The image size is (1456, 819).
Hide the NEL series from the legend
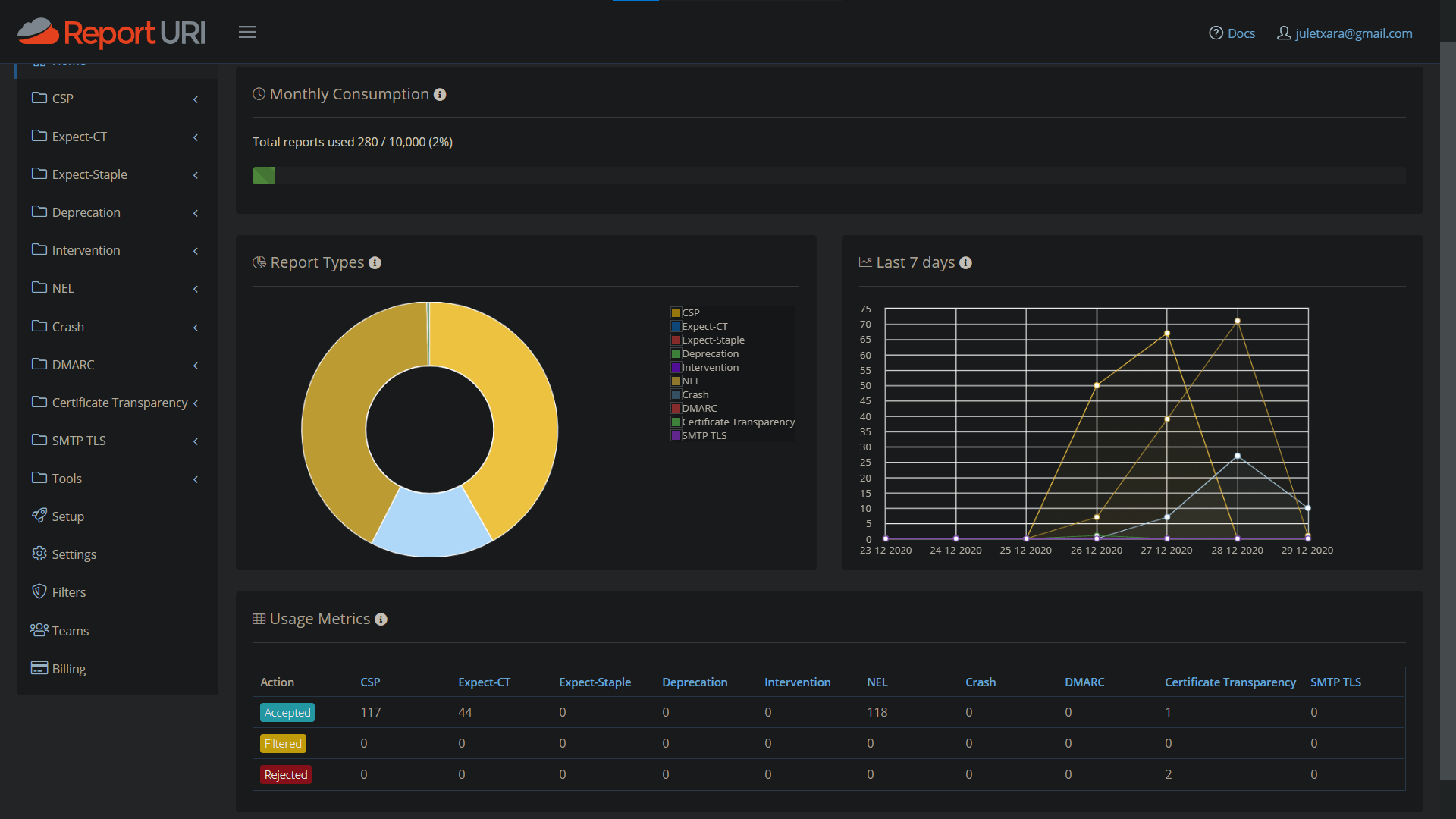point(686,381)
